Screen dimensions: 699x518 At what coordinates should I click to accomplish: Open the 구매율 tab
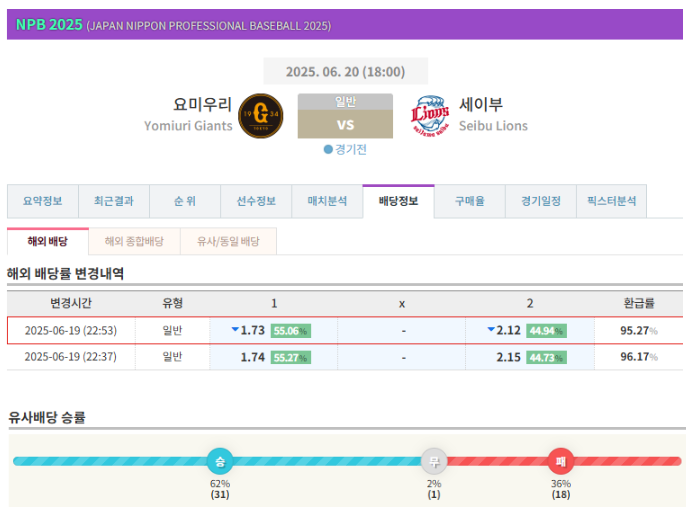pos(469,201)
